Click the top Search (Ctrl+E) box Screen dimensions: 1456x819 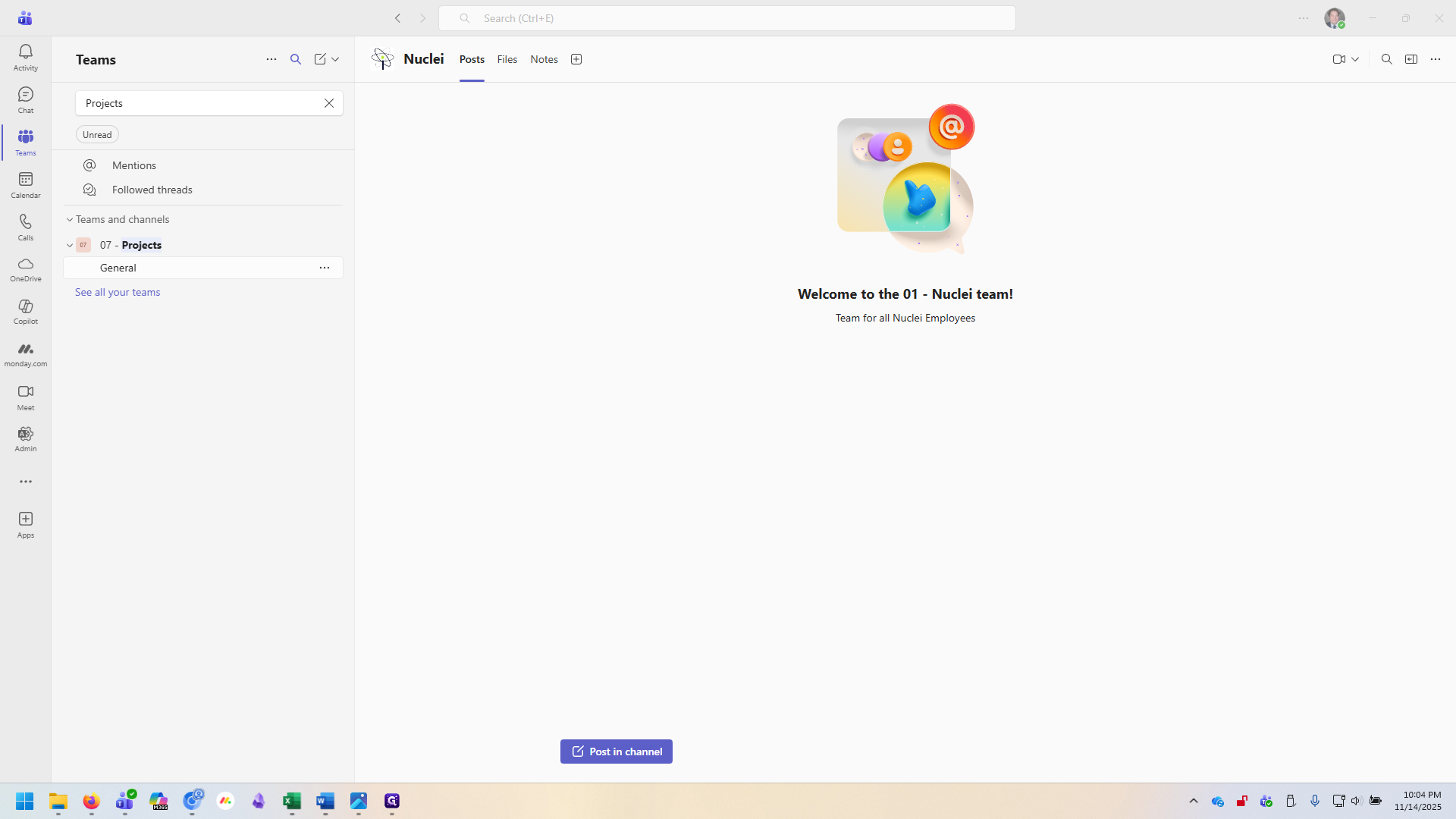pos(726,18)
